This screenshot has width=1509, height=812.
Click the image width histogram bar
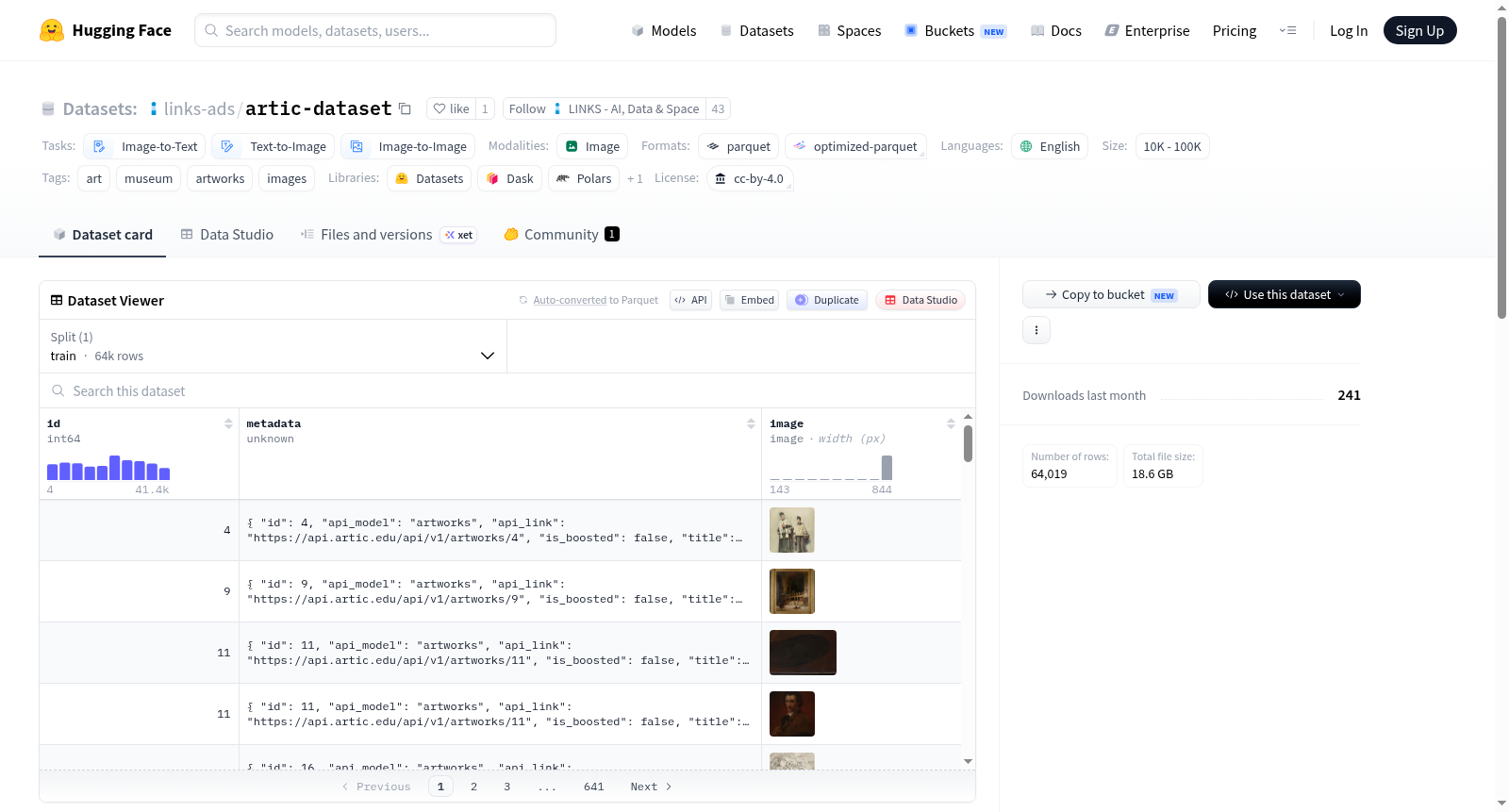click(887, 468)
